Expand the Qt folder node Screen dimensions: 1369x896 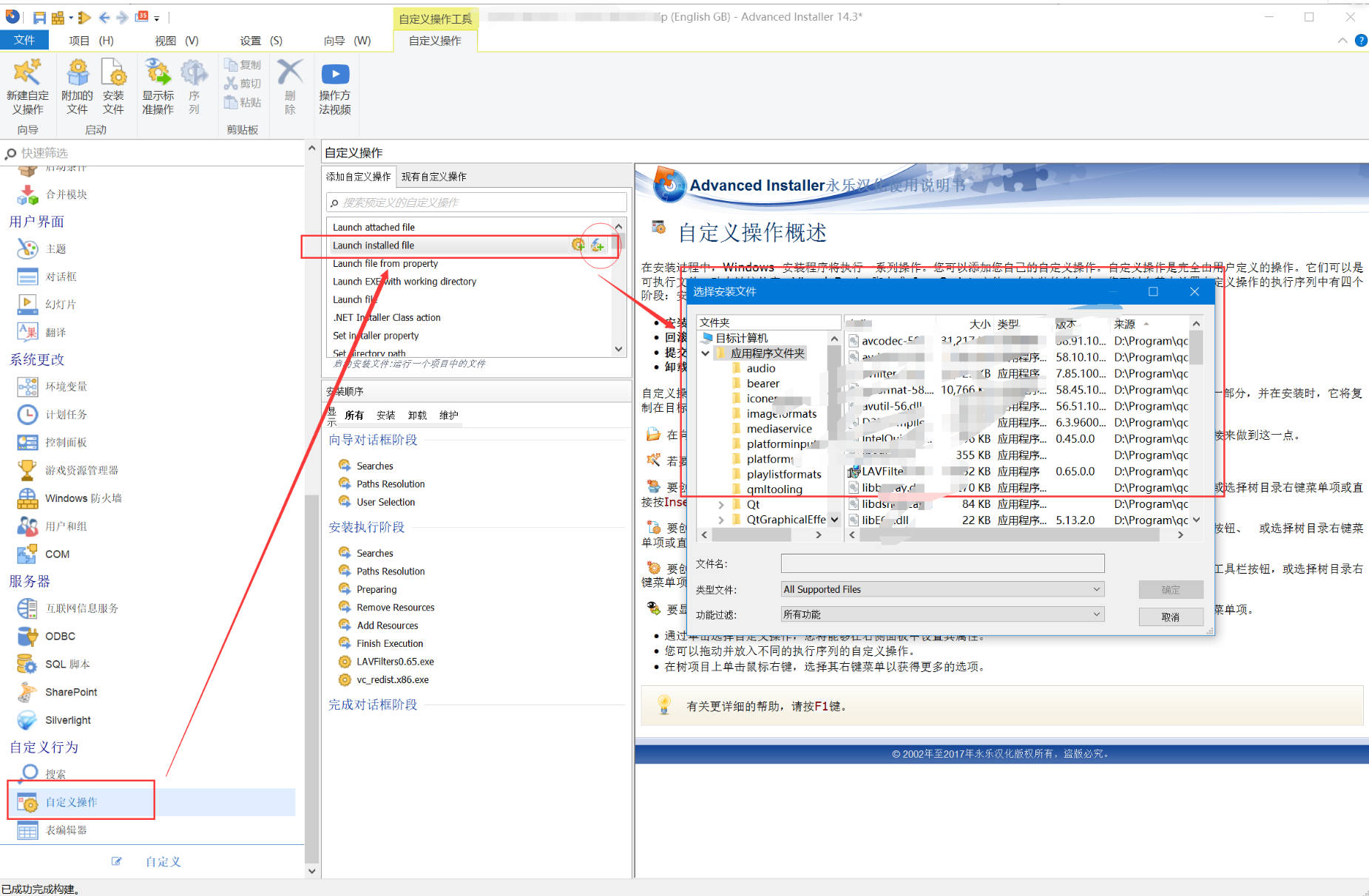(721, 503)
